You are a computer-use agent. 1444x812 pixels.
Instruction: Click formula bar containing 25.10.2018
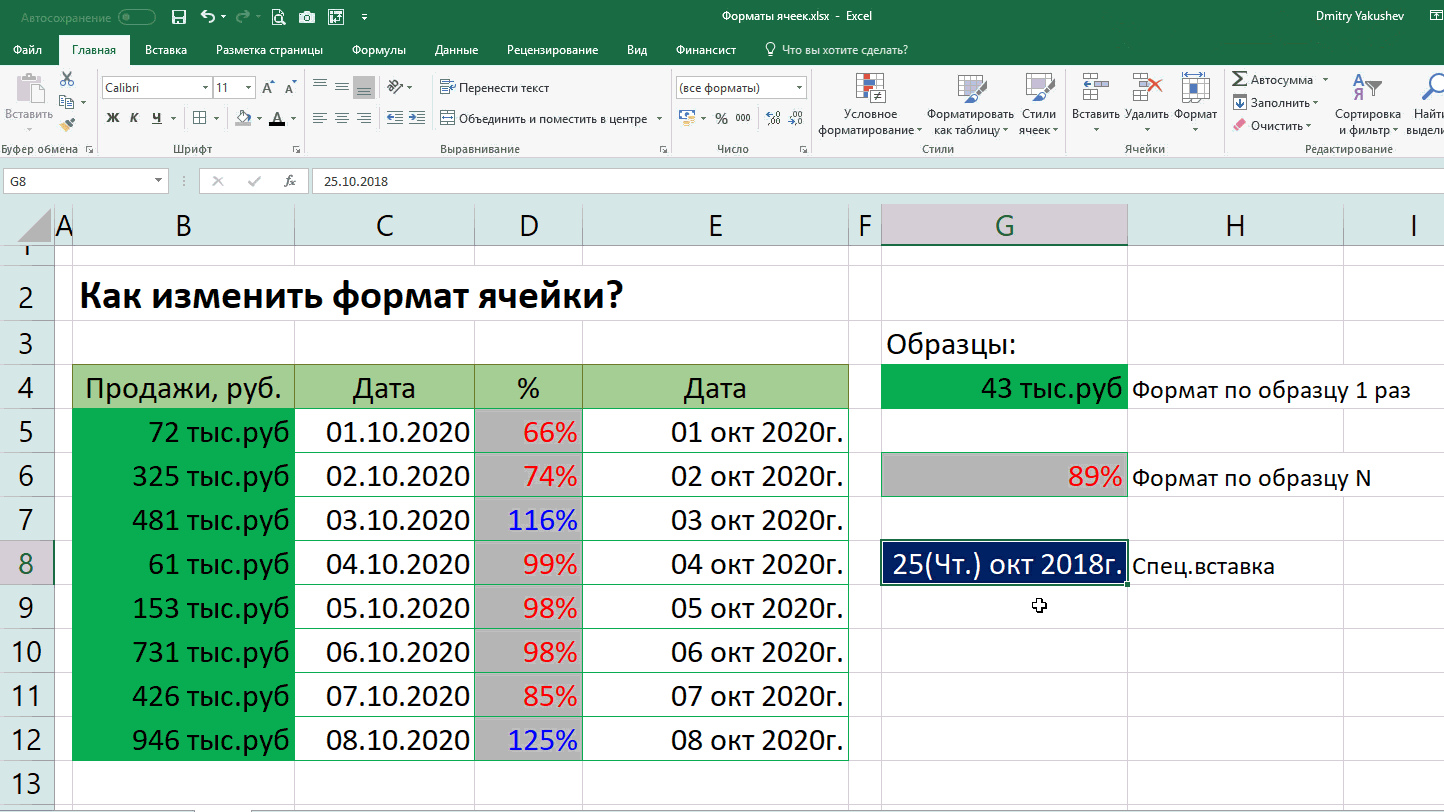tap(878, 182)
